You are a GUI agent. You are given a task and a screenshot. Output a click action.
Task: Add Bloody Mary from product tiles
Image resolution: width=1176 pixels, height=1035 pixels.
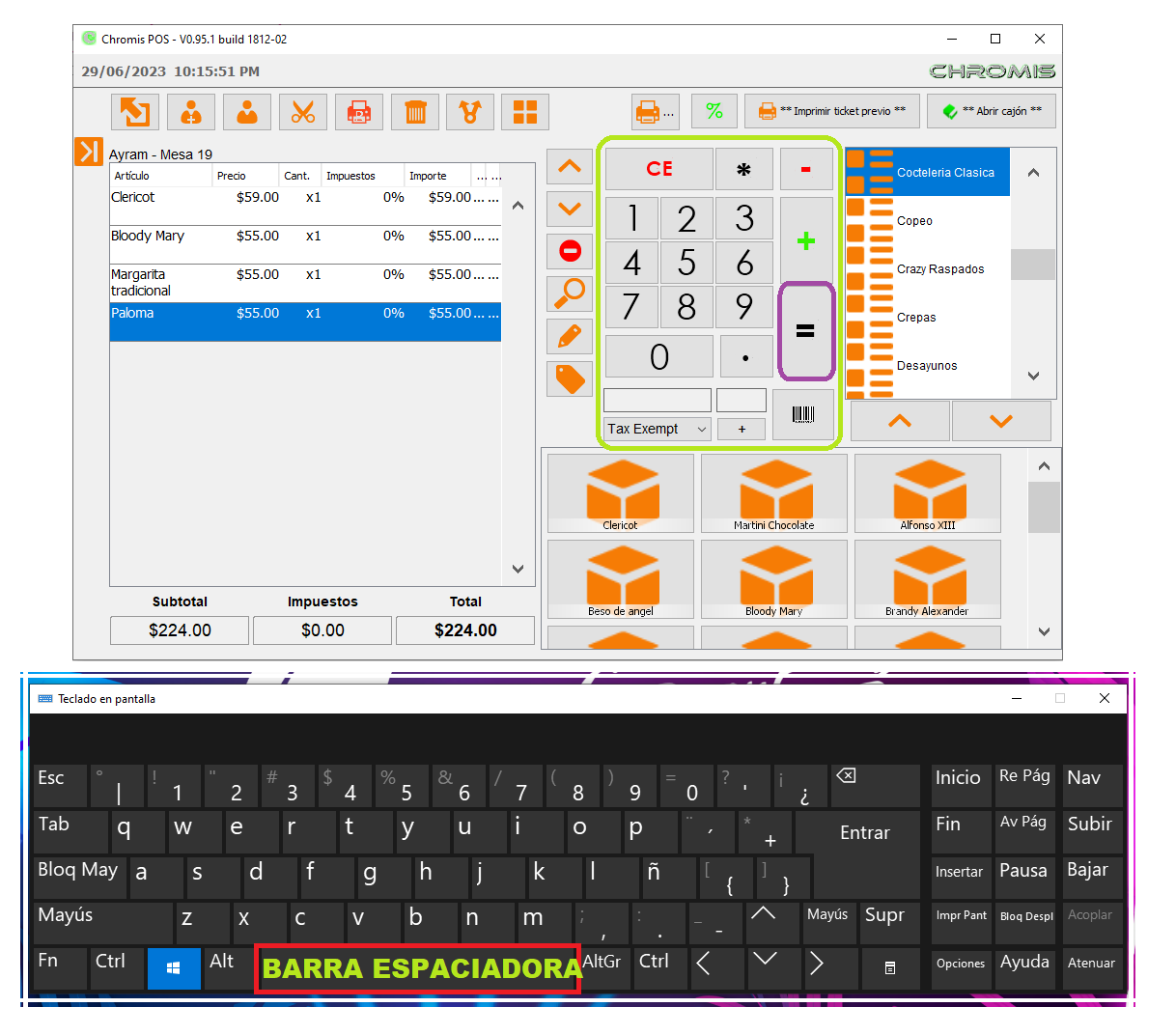click(x=774, y=579)
